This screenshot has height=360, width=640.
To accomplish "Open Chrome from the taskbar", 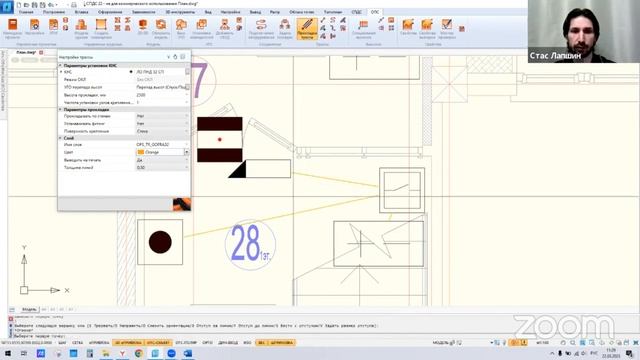I will point(139,353).
